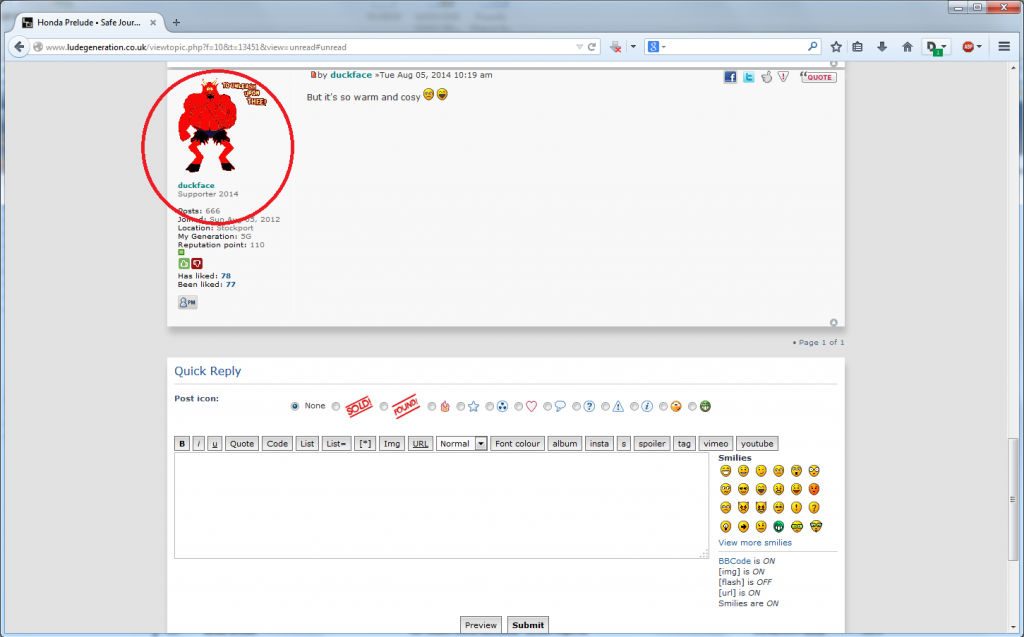Close the Honda Prelude tab
This screenshot has width=1024, height=637.
coord(153,22)
